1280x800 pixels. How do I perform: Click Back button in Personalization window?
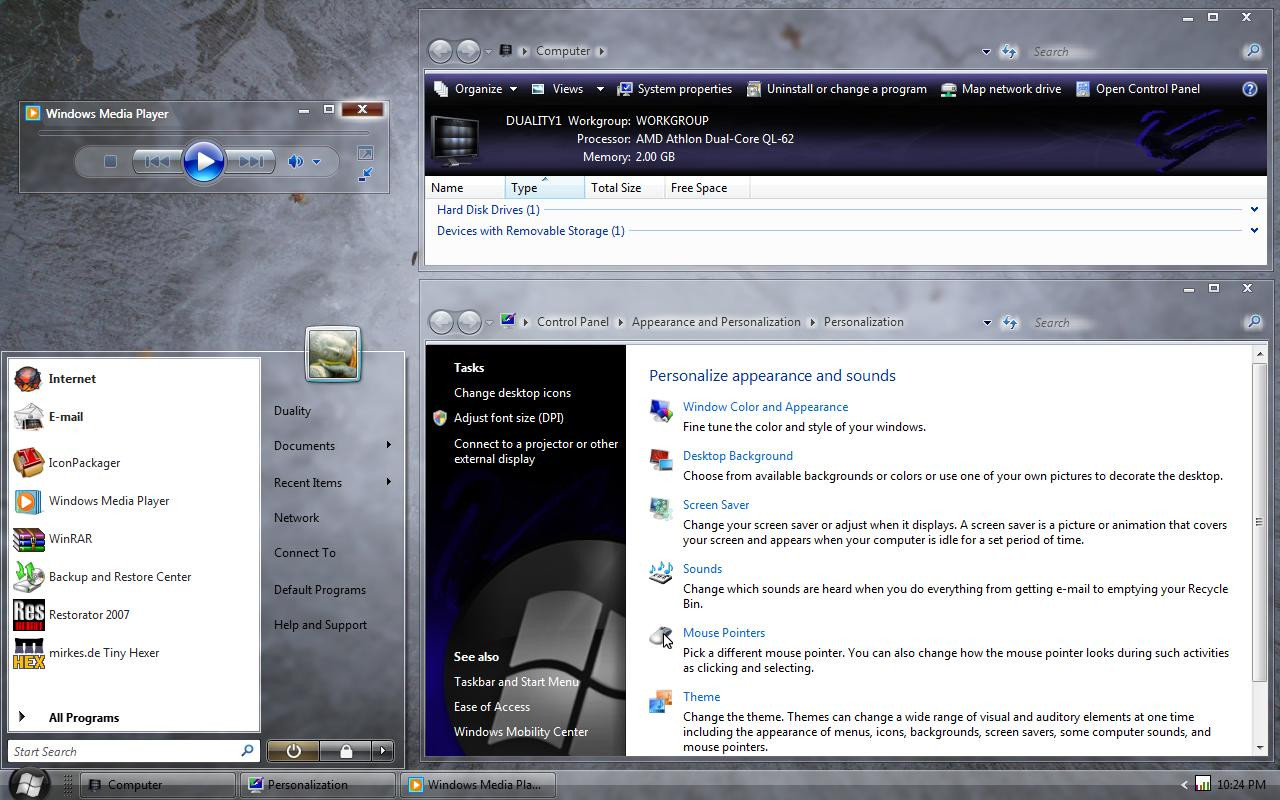tap(440, 322)
